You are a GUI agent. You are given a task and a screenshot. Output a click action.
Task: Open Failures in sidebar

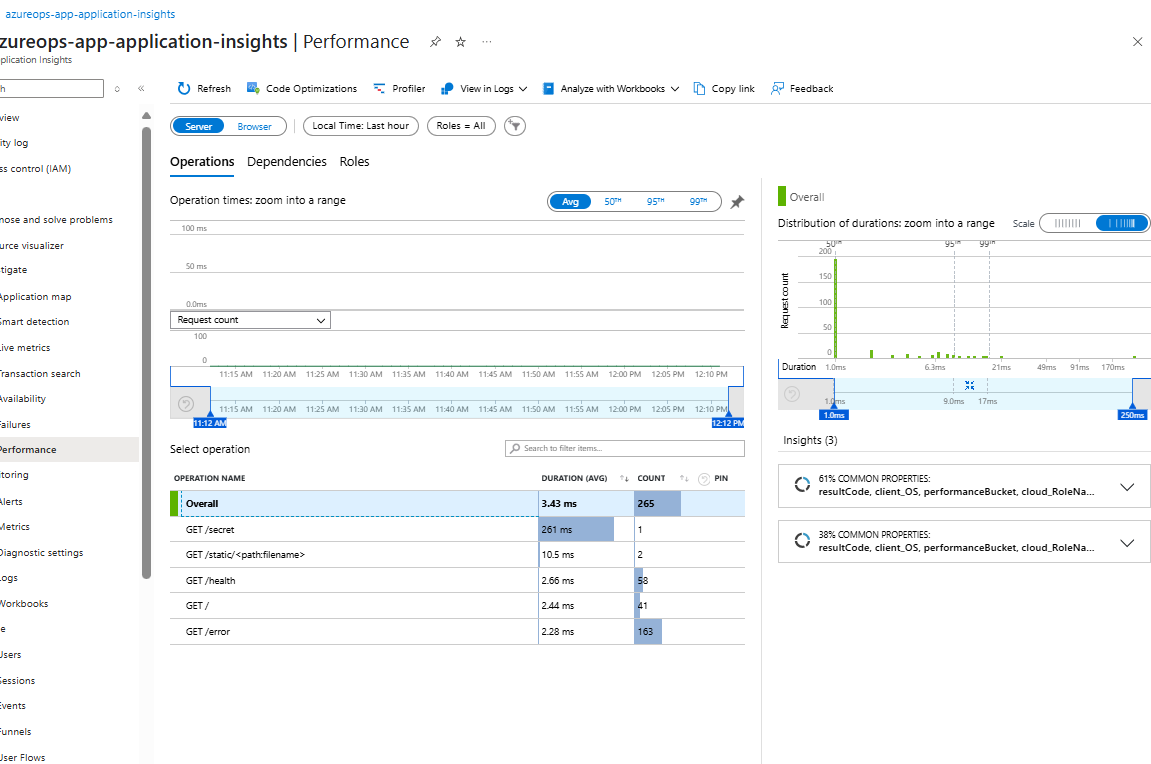15,425
